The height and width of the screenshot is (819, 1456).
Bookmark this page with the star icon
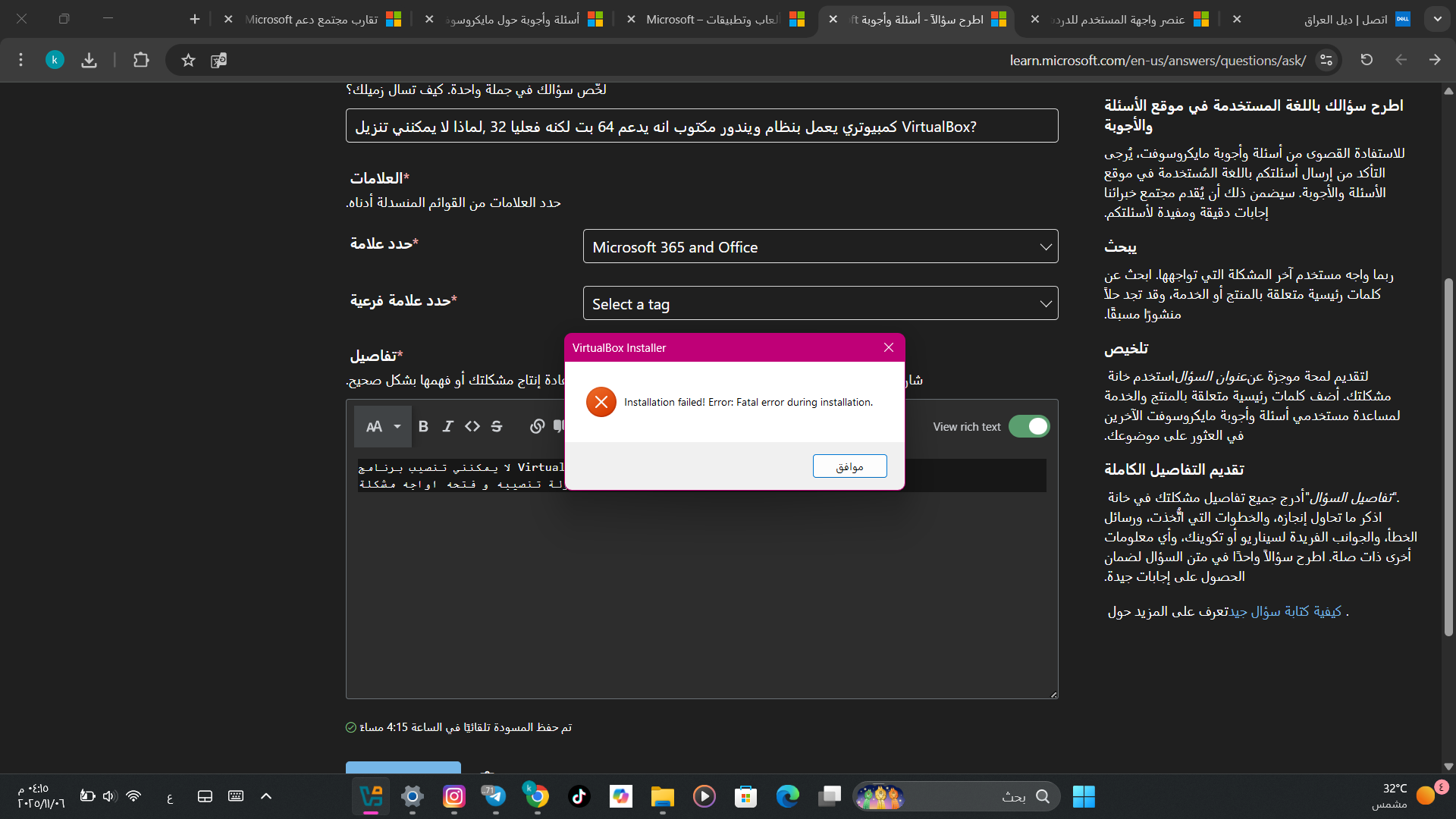click(x=188, y=60)
